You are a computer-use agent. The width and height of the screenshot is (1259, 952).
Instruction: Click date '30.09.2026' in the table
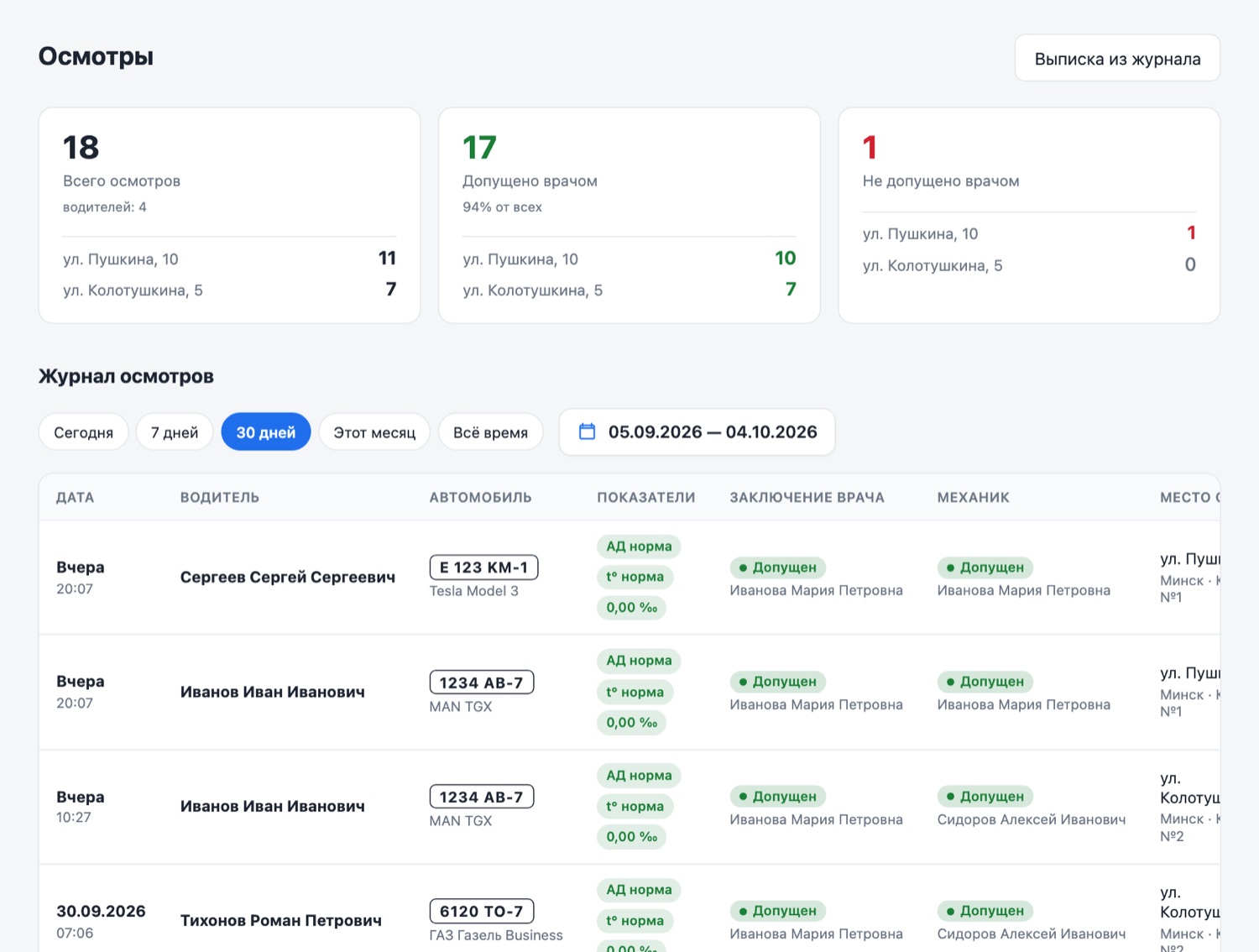(101, 911)
